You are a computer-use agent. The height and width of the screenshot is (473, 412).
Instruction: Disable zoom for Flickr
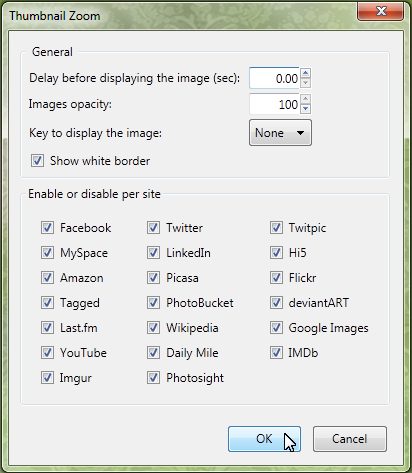click(276, 278)
